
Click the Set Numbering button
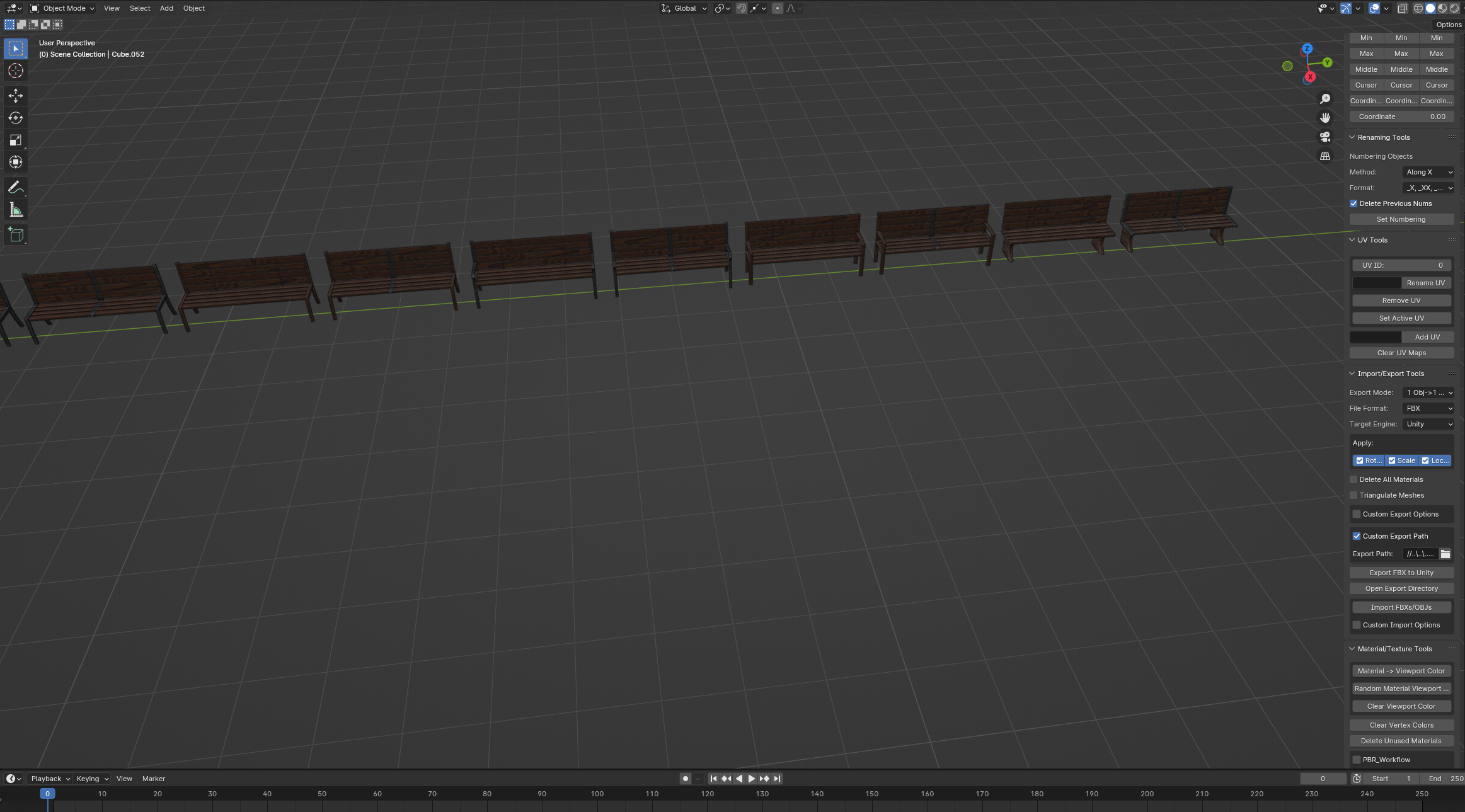click(1401, 219)
